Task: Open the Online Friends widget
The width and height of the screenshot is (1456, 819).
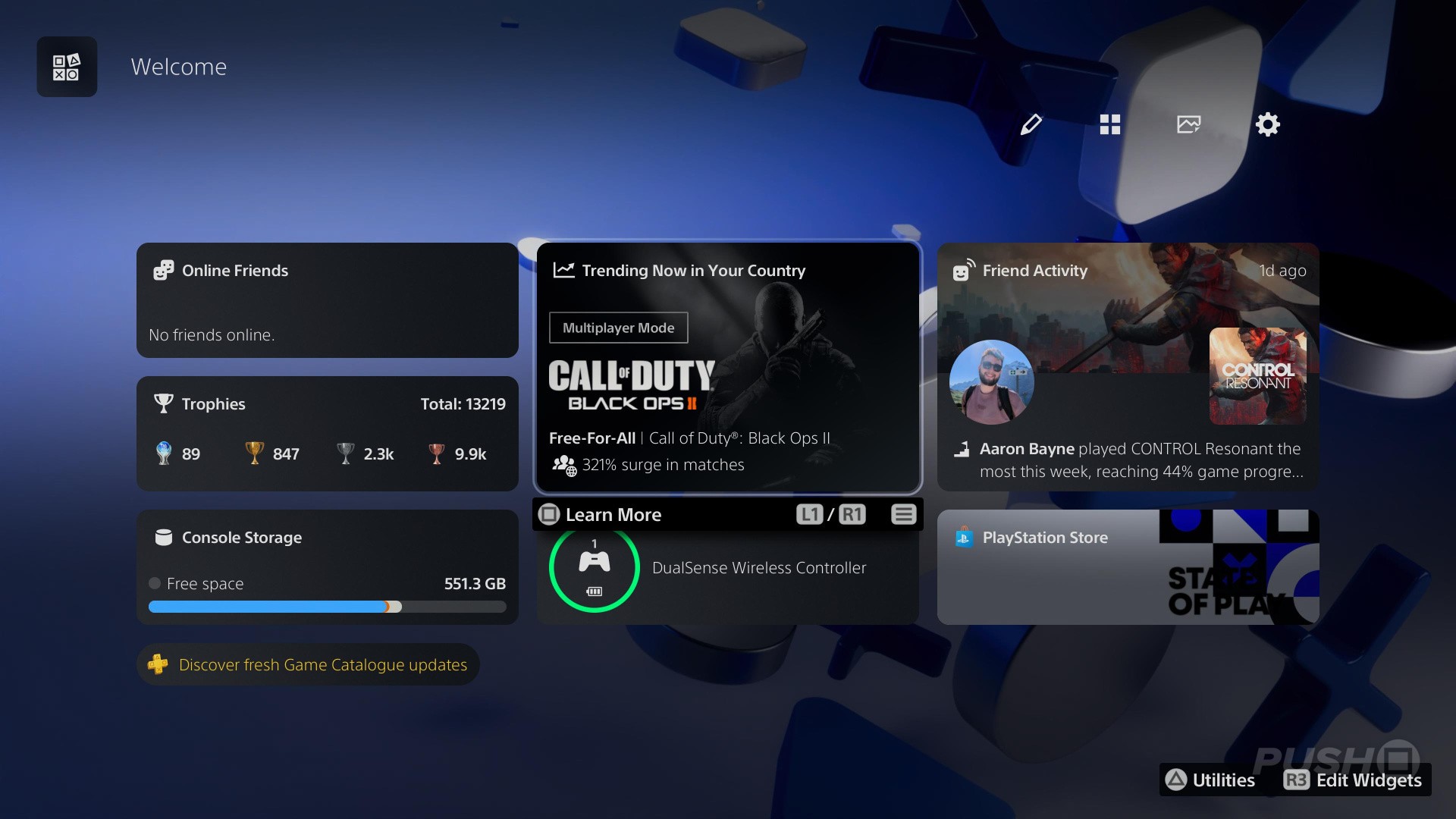Action: [x=328, y=300]
